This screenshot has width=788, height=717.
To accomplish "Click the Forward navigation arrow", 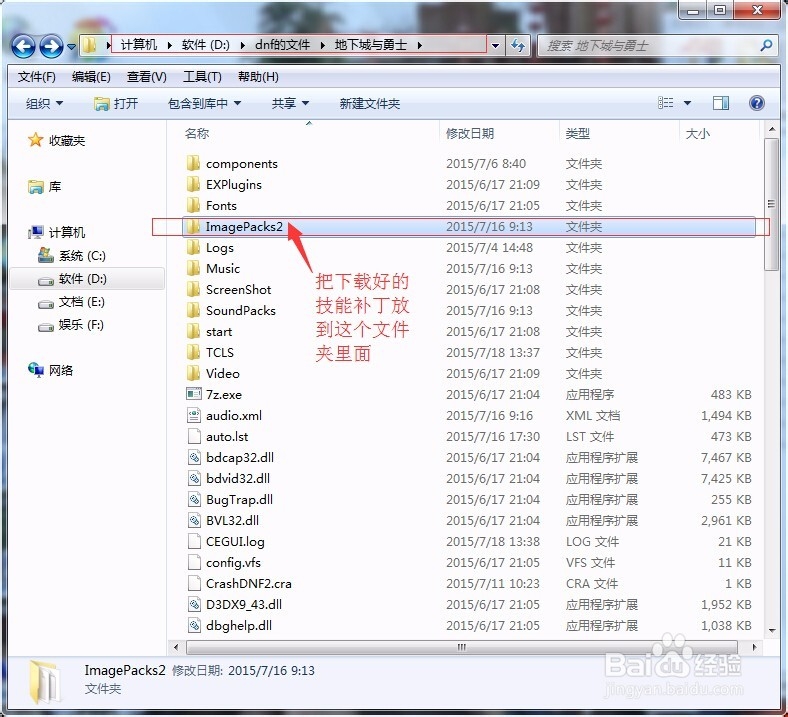I will (51, 46).
